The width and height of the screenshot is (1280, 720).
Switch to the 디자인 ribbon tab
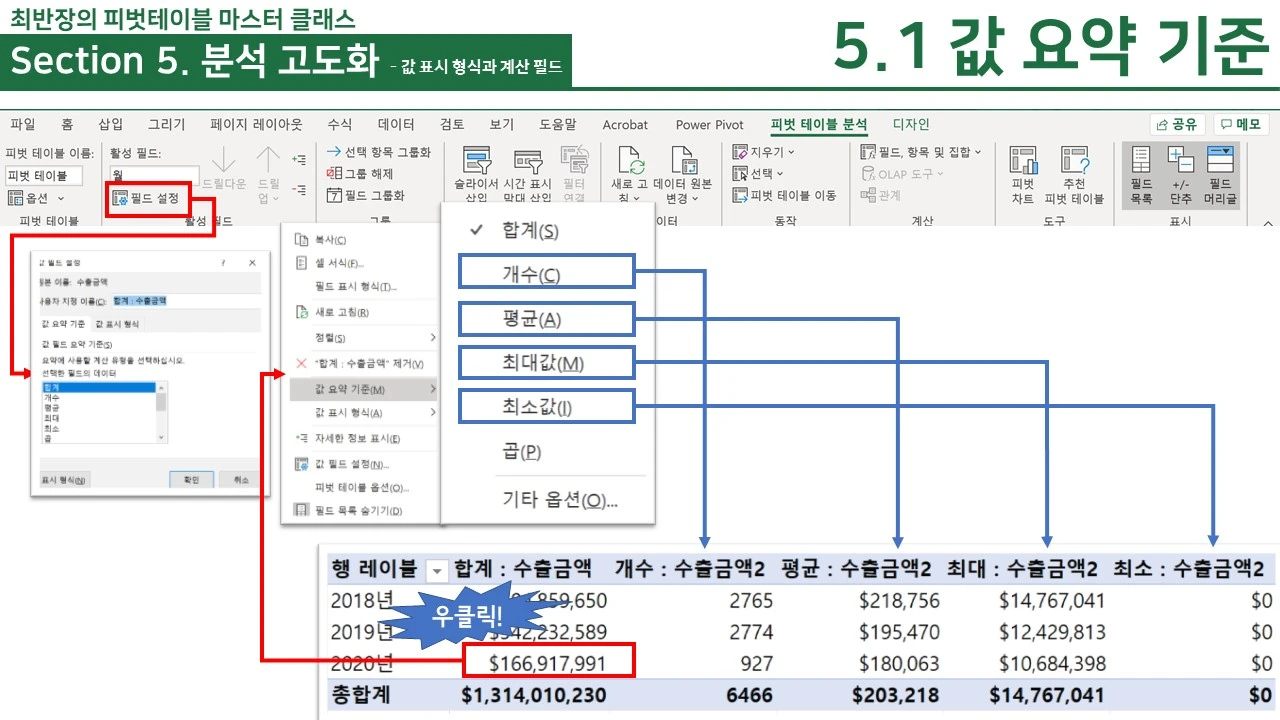coord(910,124)
